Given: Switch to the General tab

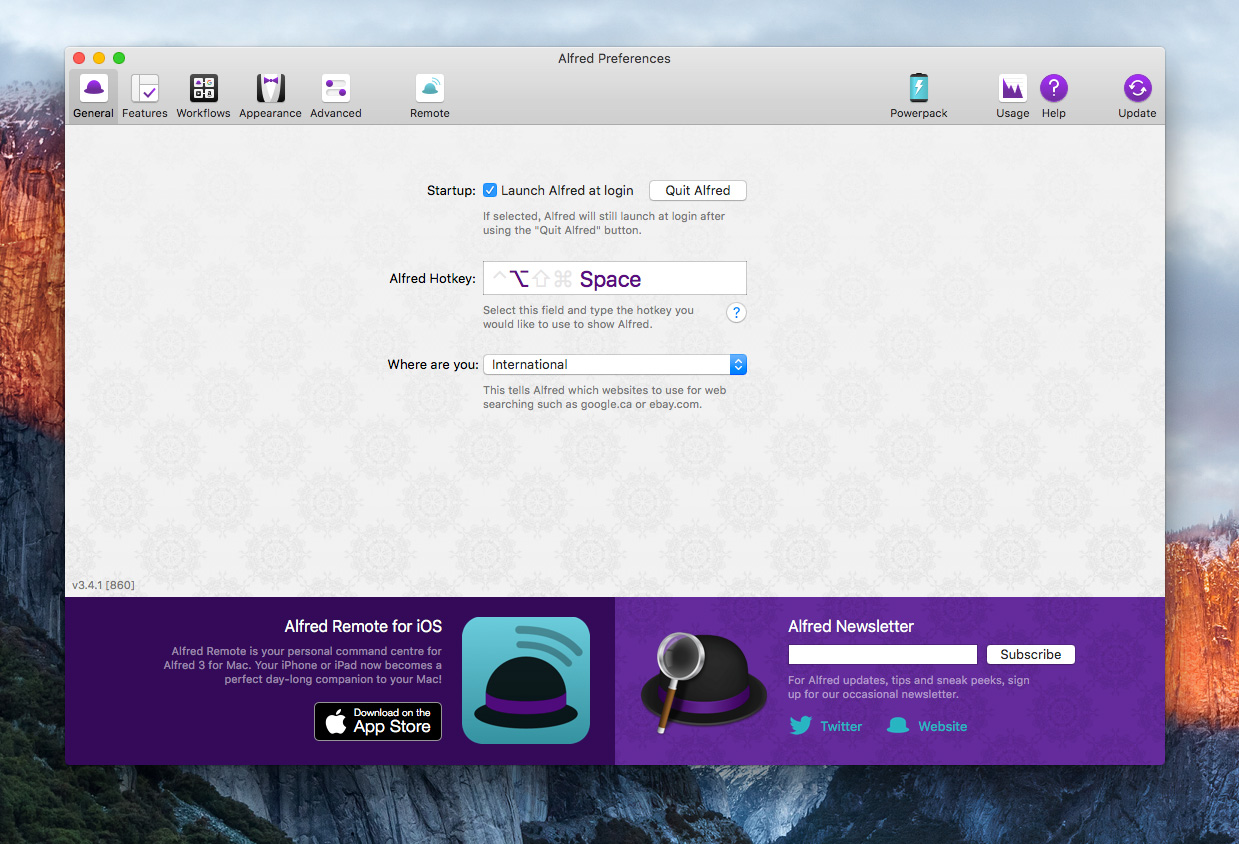Looking at the screenshot, I should click(x=93, y=95).
